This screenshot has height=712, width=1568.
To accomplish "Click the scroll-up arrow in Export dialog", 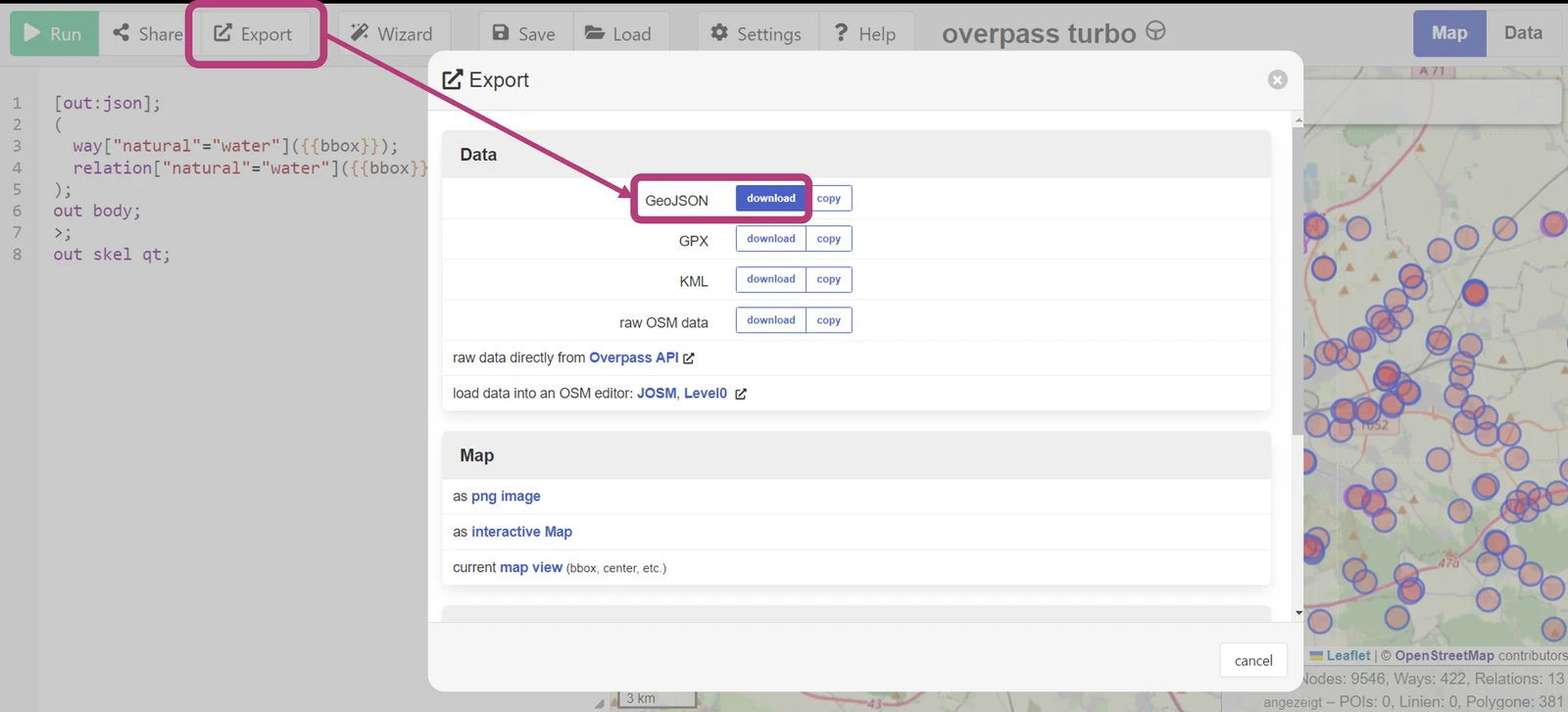I will [x=1298, y=121].
